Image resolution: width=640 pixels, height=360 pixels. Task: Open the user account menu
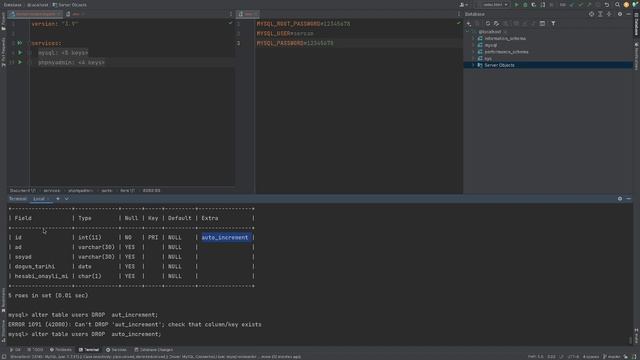tap(464, 5)
